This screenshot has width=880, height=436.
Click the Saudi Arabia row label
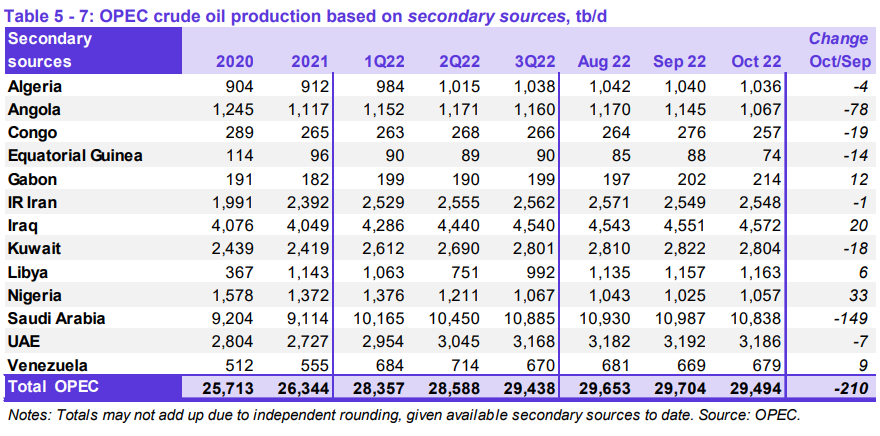click(55, 318)
